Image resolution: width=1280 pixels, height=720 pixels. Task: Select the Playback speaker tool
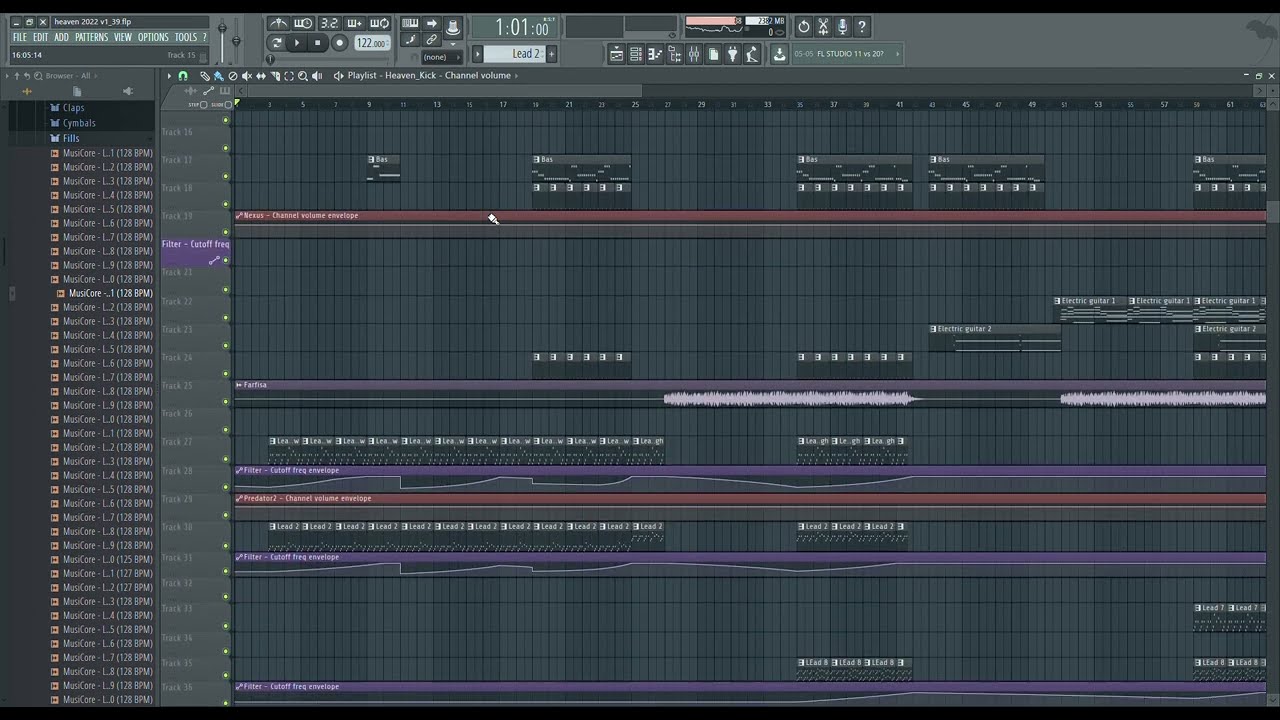317,76
